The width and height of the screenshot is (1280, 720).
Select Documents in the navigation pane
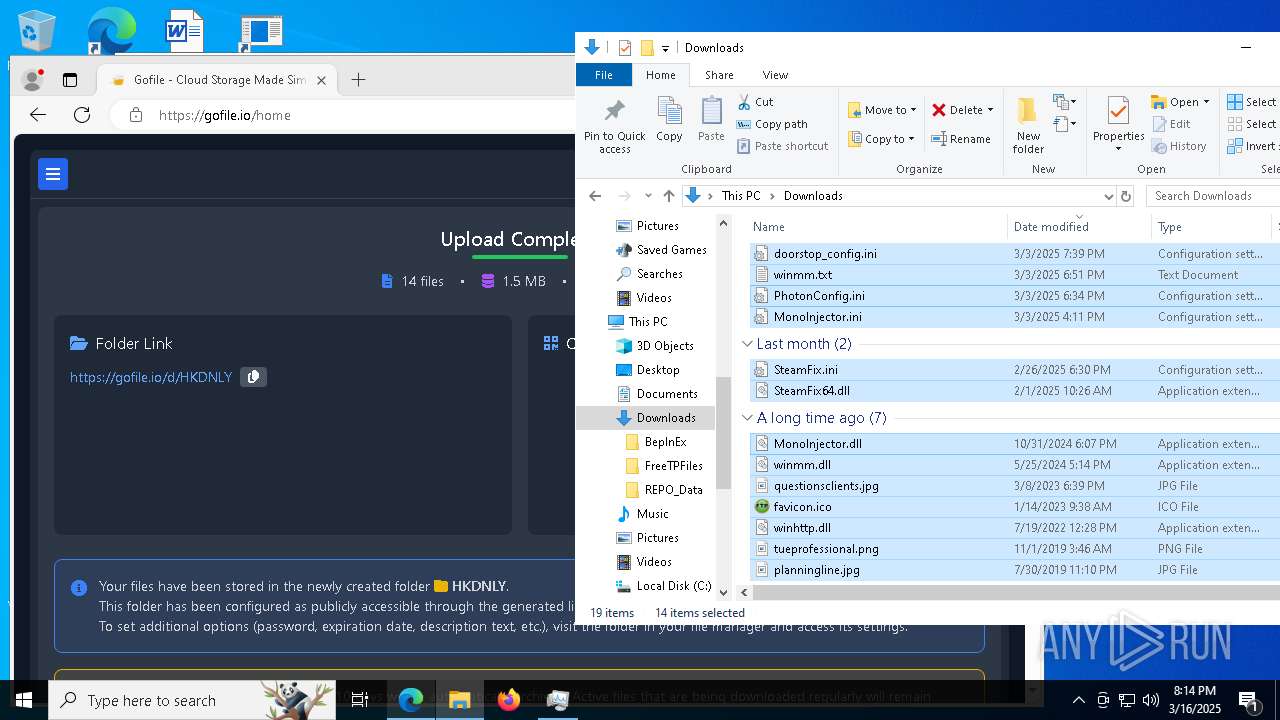(x=667, y=394)
